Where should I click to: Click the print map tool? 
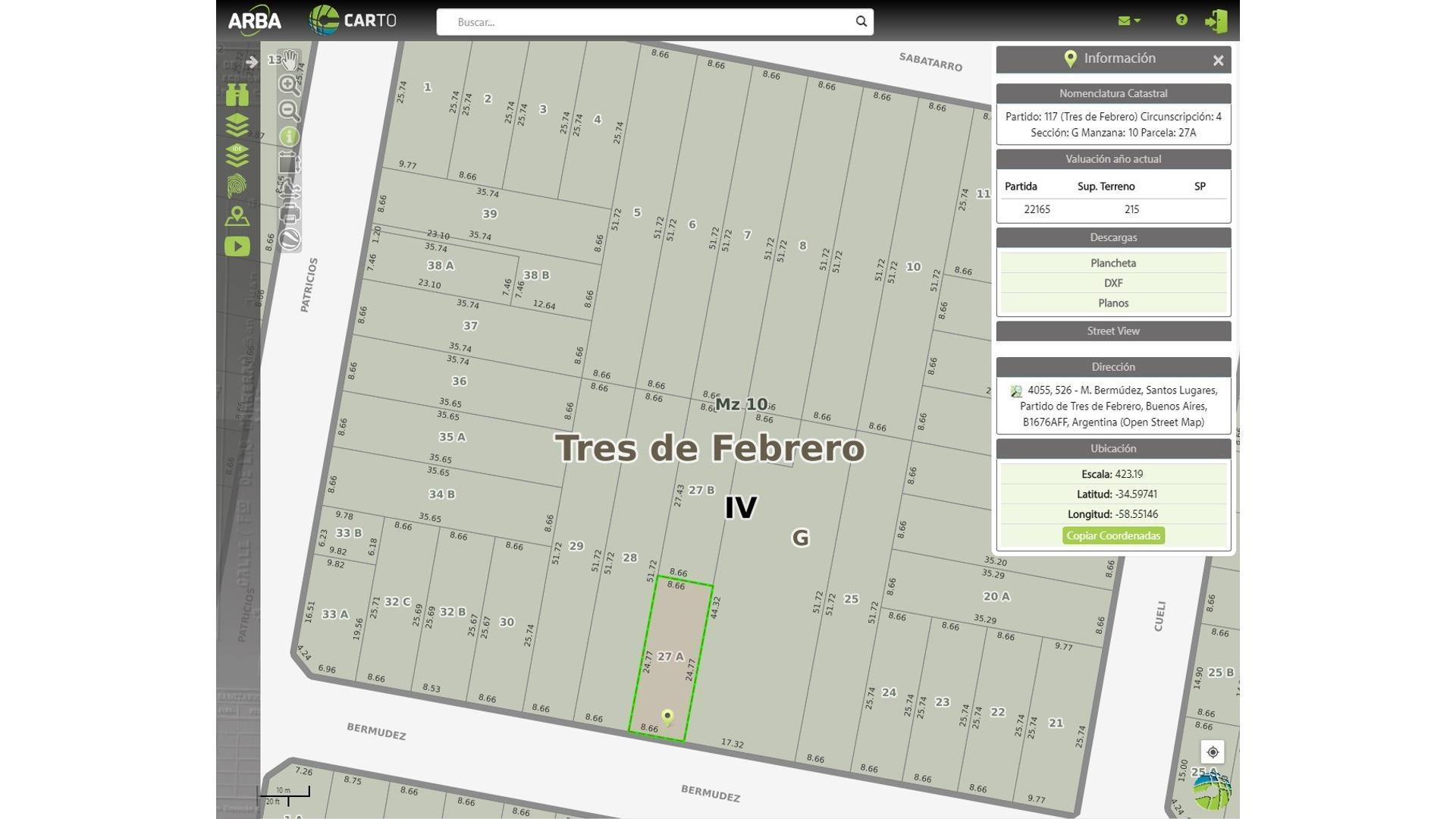(289, 215)
